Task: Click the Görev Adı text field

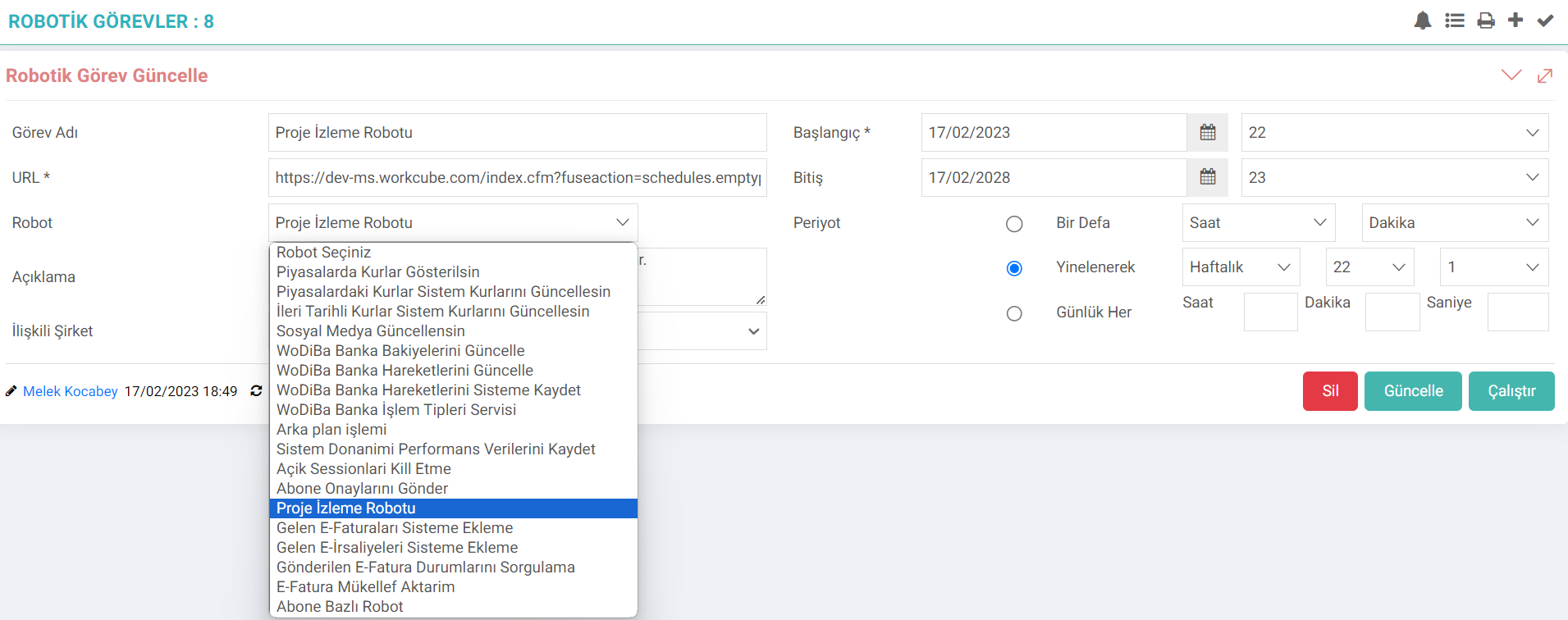Action: point(517,133)
